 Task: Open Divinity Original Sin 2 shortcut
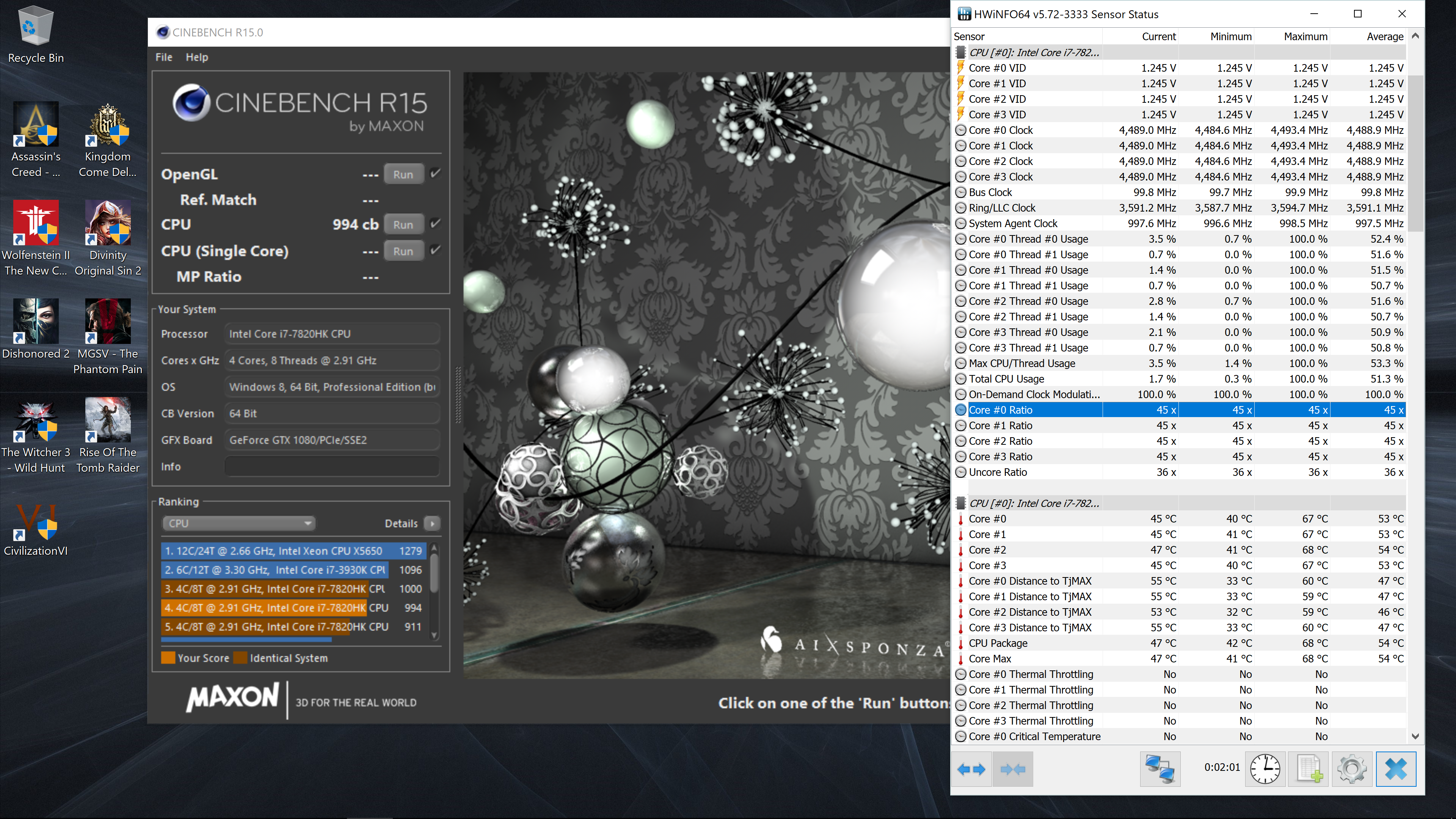(x=107, y=238)
